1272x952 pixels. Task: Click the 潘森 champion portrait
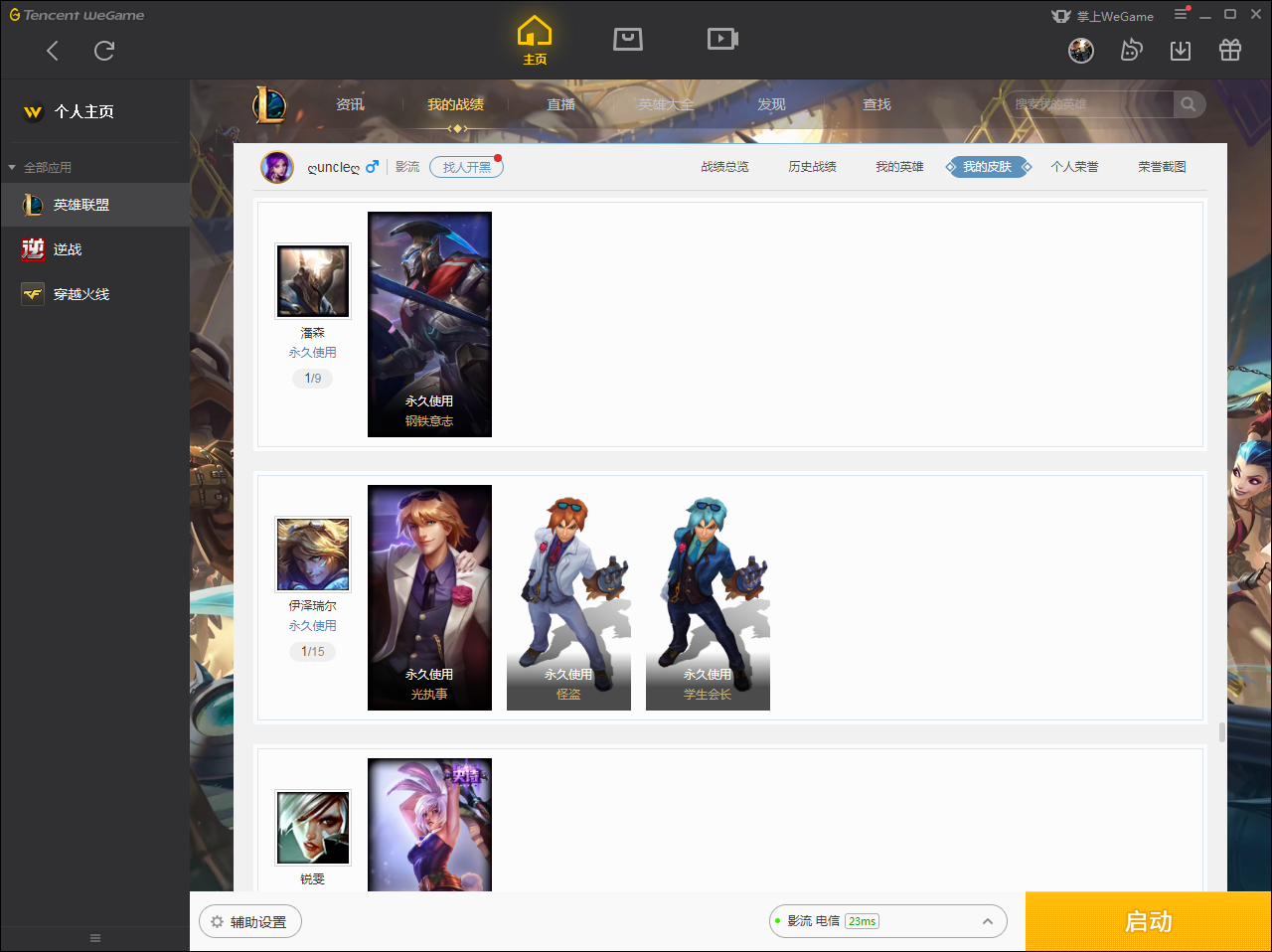pyautogui.click(x=313, y=281)
